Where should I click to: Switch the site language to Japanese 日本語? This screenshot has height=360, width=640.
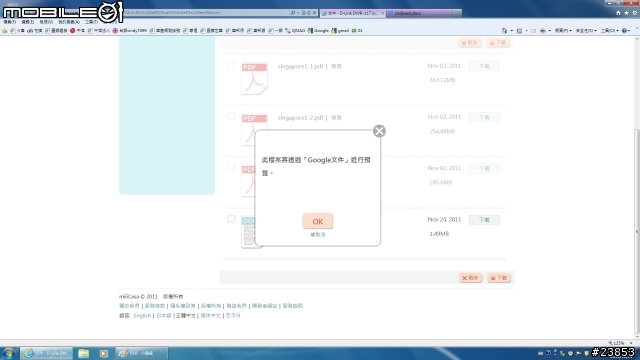pos(164,316)
